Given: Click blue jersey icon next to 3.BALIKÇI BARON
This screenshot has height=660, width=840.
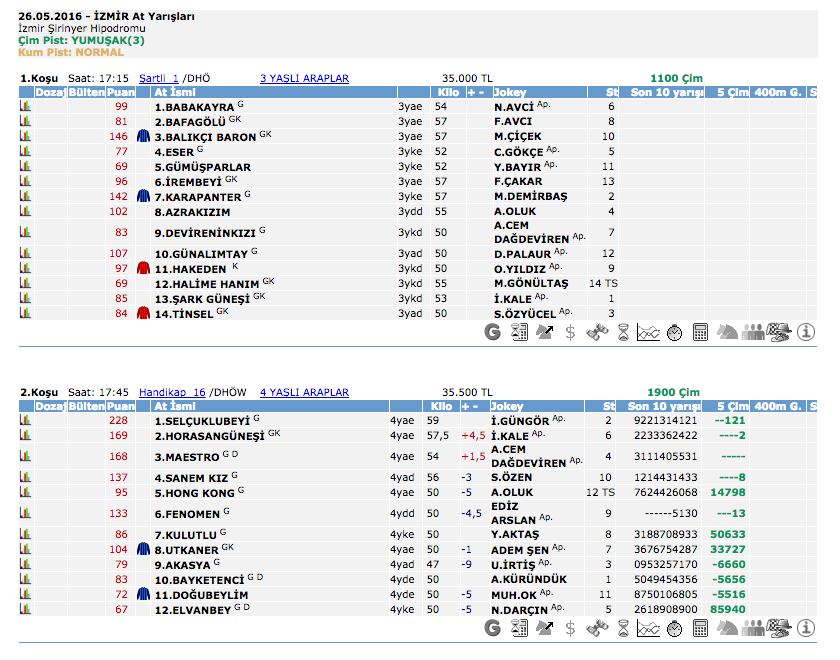Looking at the screenshot, I should pos(142,136).
